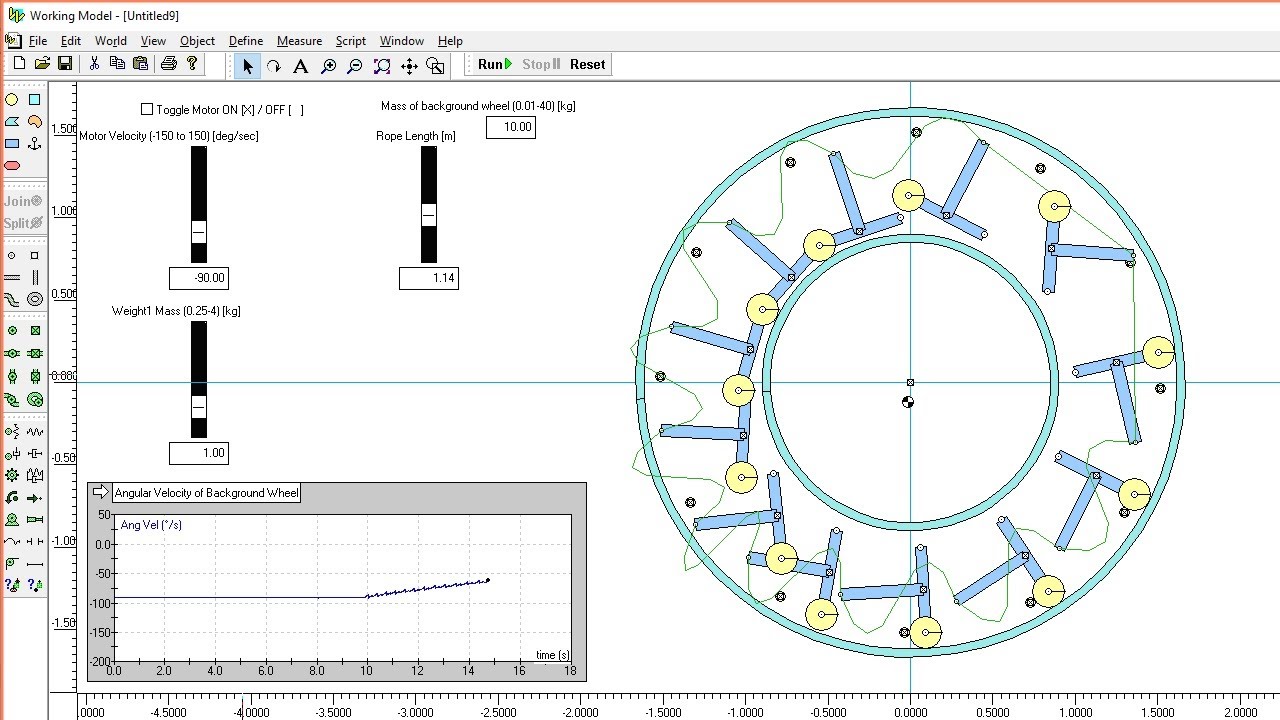The width and height of the screenshot is (1280, 720).
Task: Select the Motor gear tool
Action: pyautogui.click(x=12, y=475)
